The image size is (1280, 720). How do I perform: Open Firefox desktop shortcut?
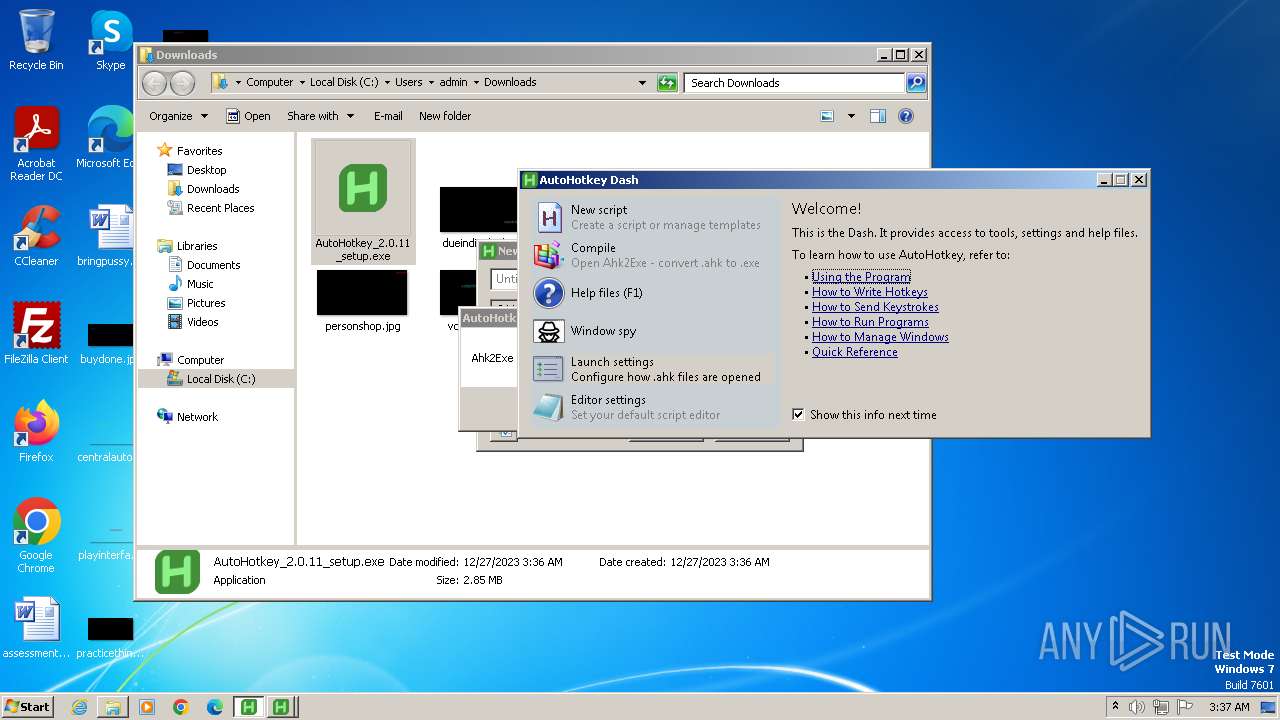tap(36, 432)
